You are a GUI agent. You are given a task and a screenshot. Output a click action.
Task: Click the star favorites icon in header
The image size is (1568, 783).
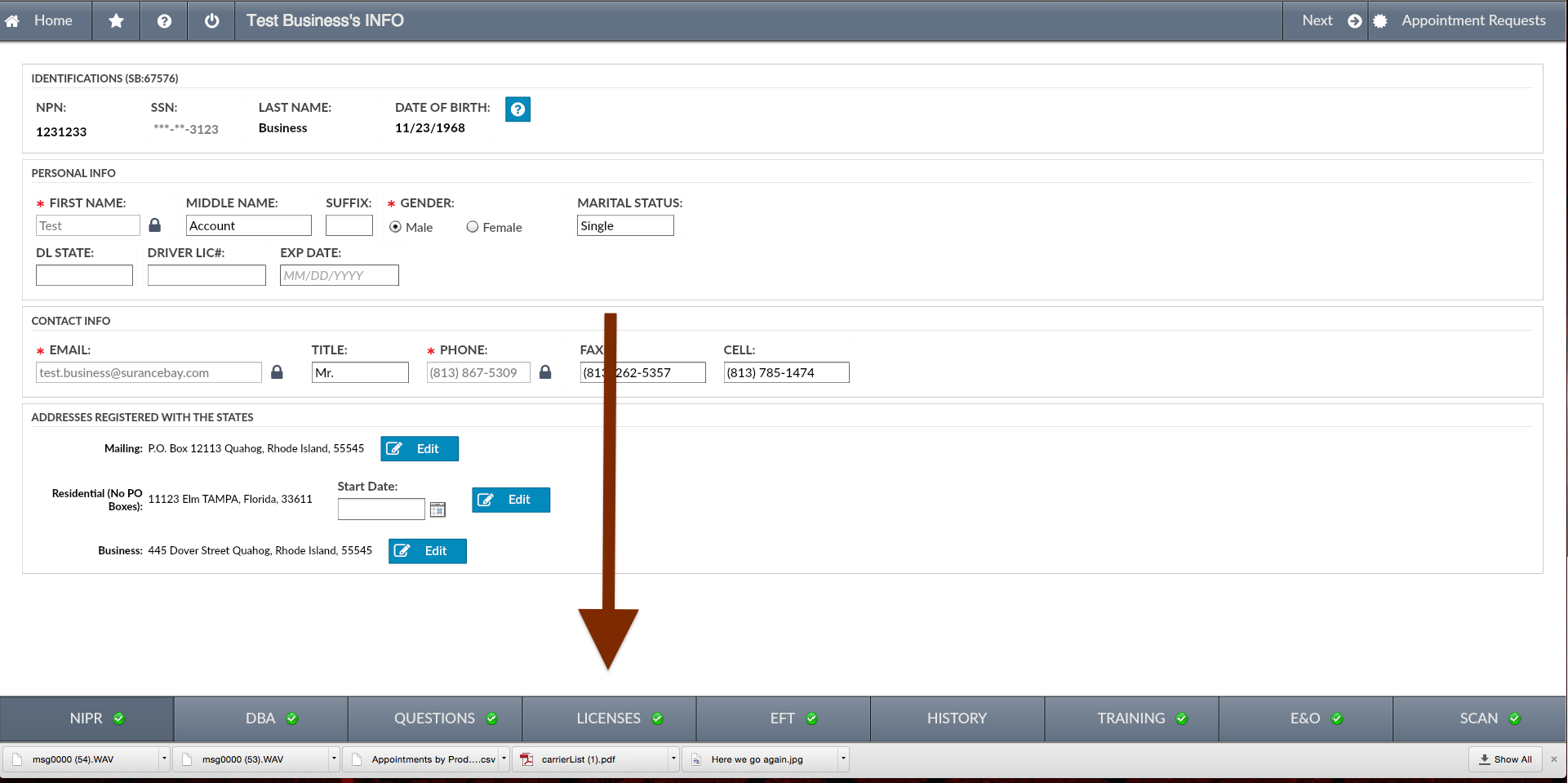116,20
